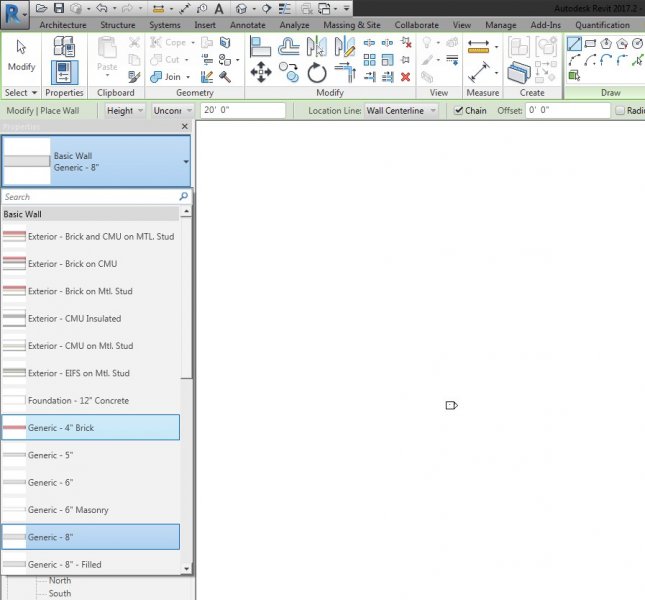Screen dimensions: 645x600
Task: Toggle the Chain checkbox
Action: 458,111
